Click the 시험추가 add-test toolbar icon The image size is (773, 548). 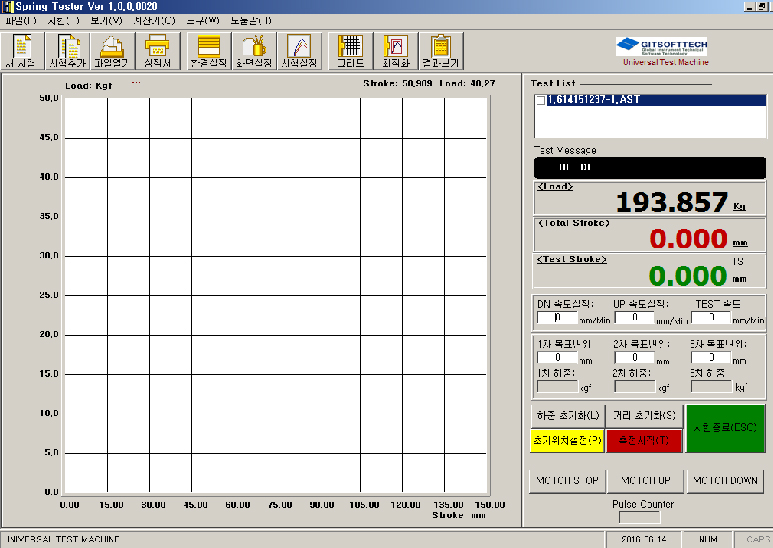click(x=68, y=51)
